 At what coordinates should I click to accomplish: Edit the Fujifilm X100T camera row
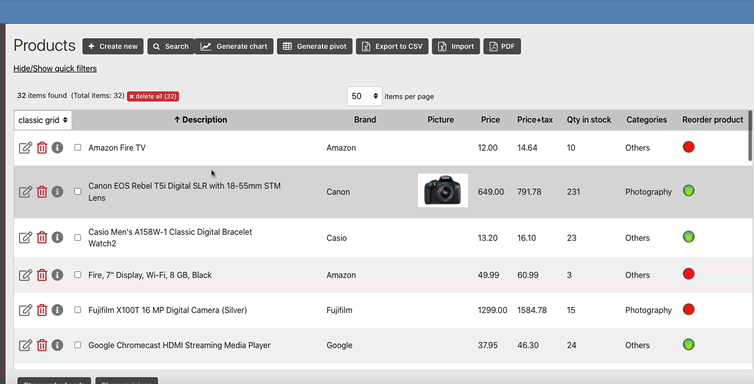[x=25, y=310]
